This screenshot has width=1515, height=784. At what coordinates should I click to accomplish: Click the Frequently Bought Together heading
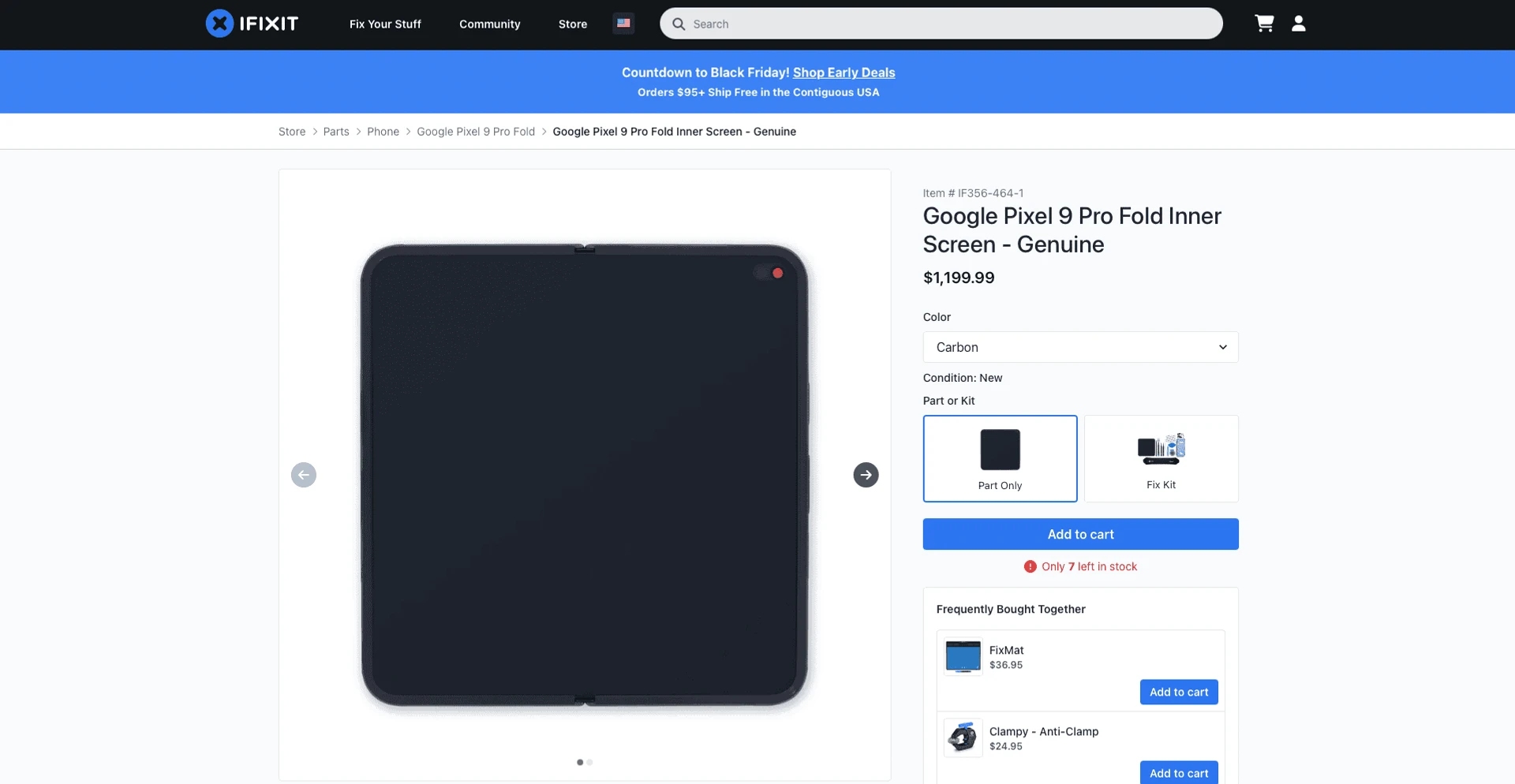1011,609
